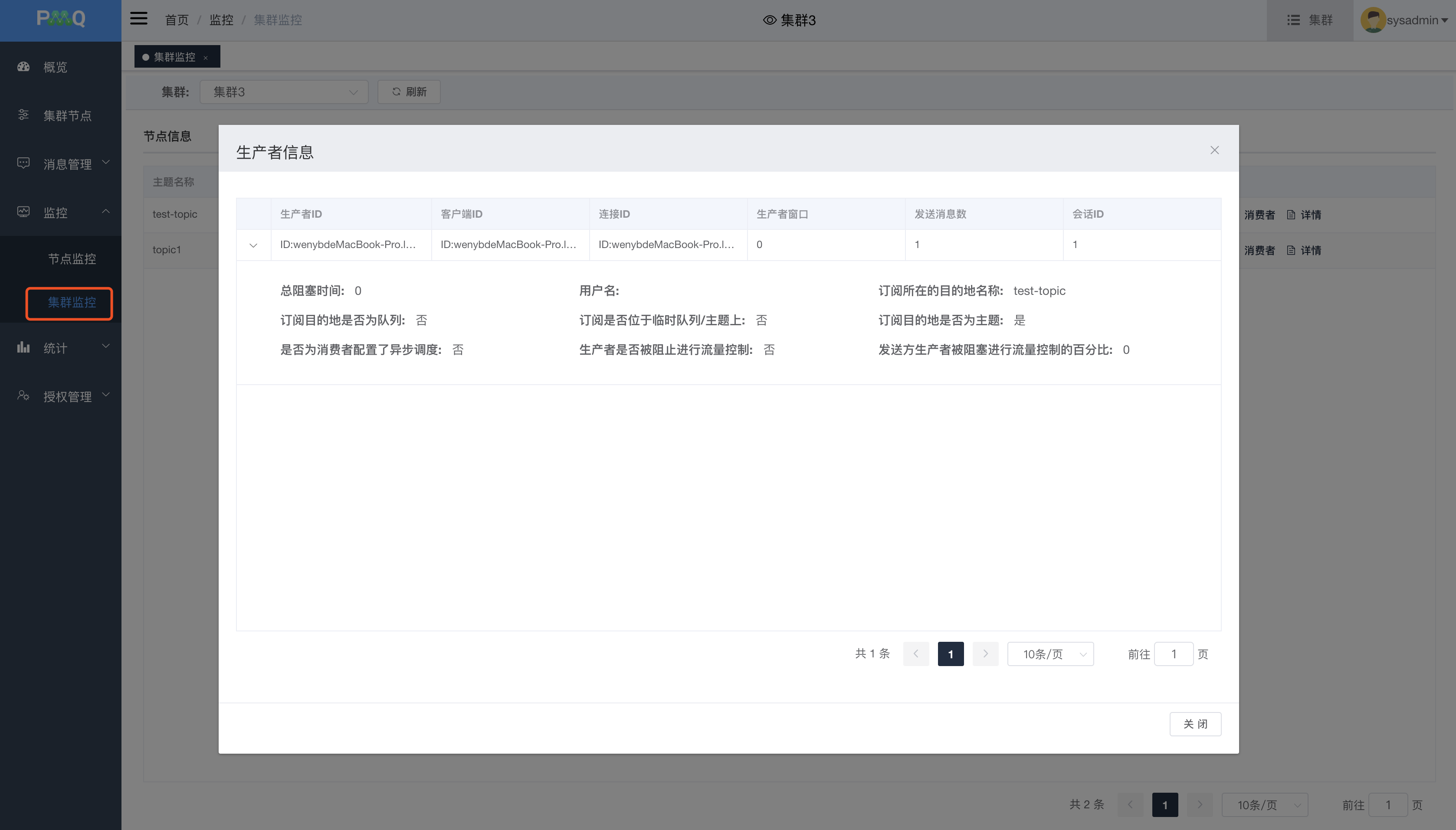The width and height of the screenshot is (1456, 830).
Task: Click the eye icon beside 集群3
Action: (769, 20)
